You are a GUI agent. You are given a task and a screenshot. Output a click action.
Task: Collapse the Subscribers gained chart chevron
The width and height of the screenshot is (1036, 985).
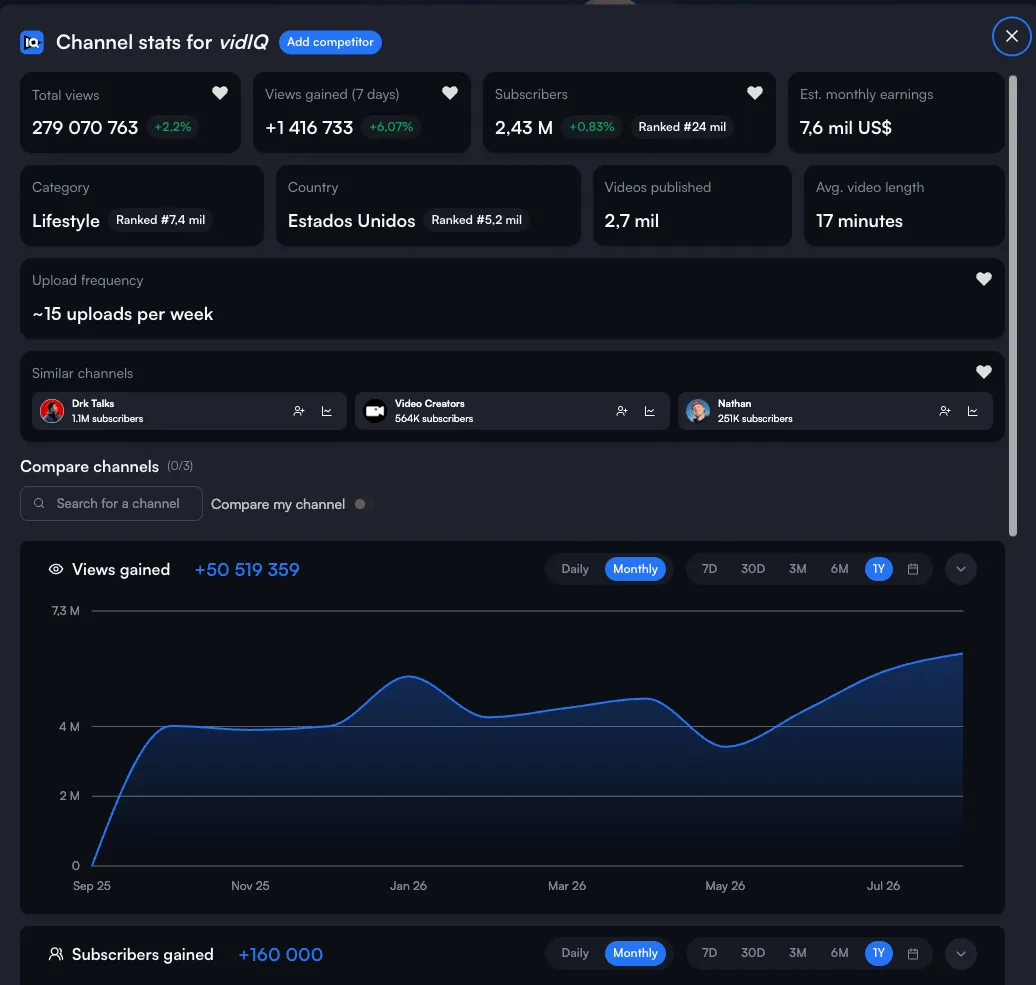(961, 953)
